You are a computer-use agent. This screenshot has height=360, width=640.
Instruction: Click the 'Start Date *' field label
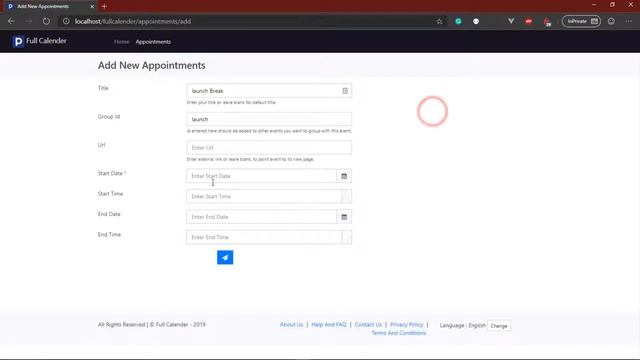point(112,173)
